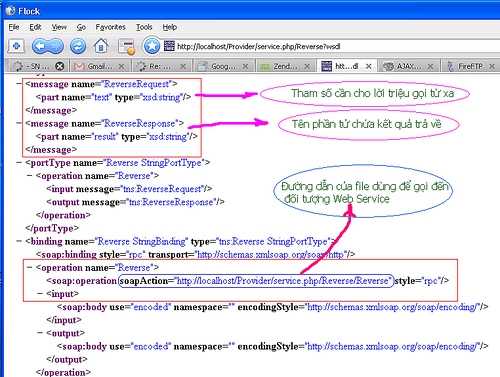Image resolution: width=500 pixels, height=377 pixels.
Task: Reload the current page
Action: (78, 46)
